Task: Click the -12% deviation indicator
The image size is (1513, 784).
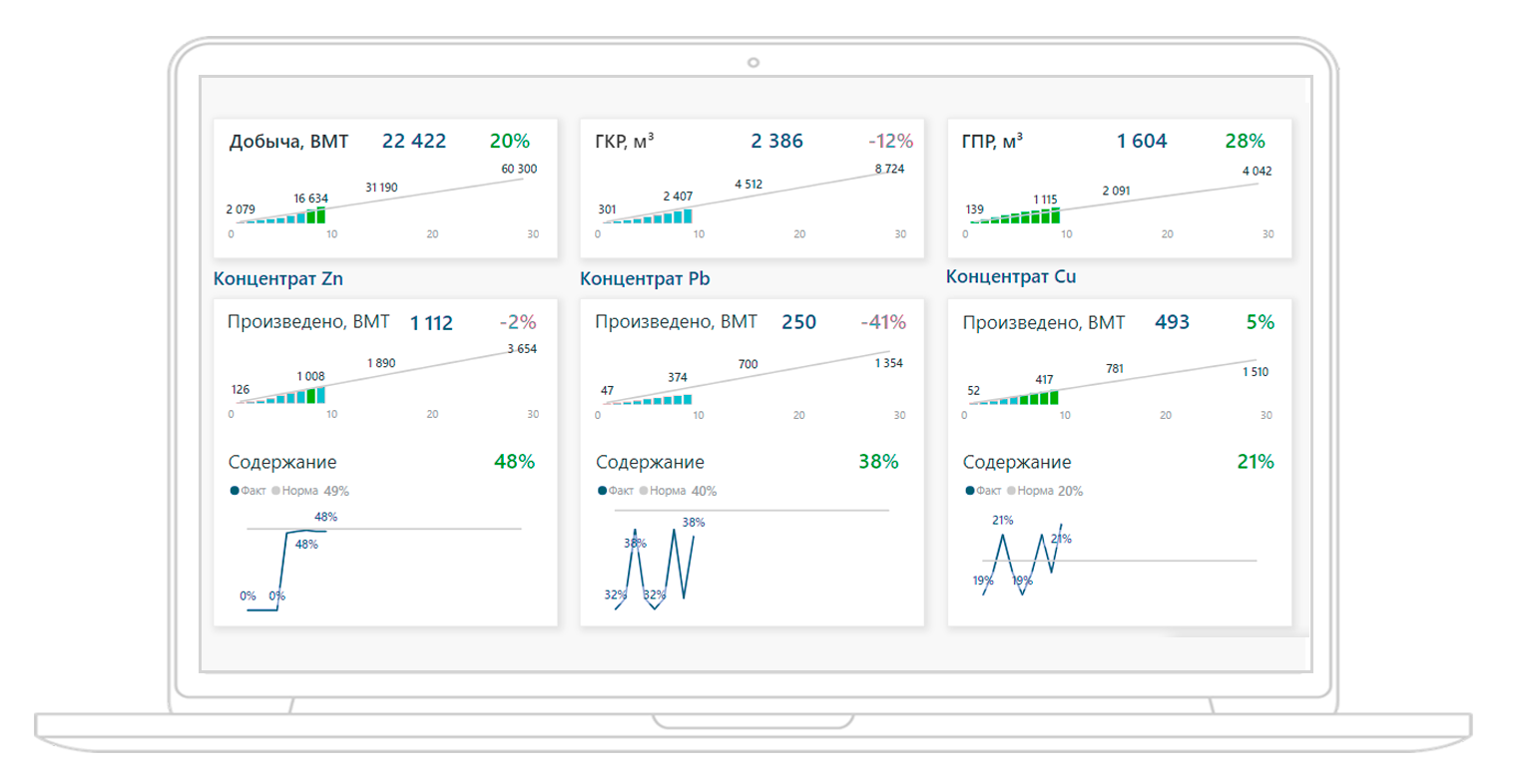Action: [891, 141]
